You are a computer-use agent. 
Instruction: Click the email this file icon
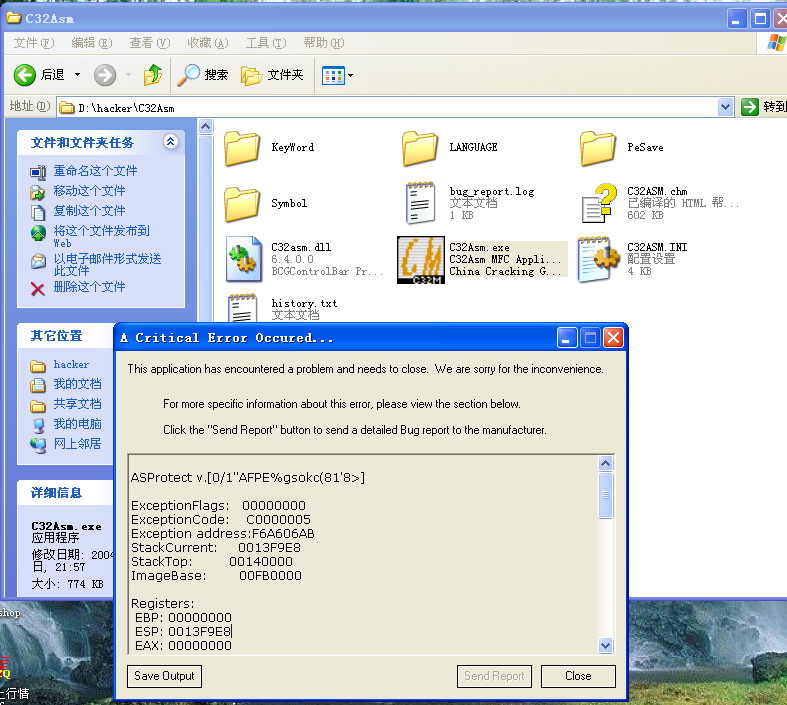point(38,261)
